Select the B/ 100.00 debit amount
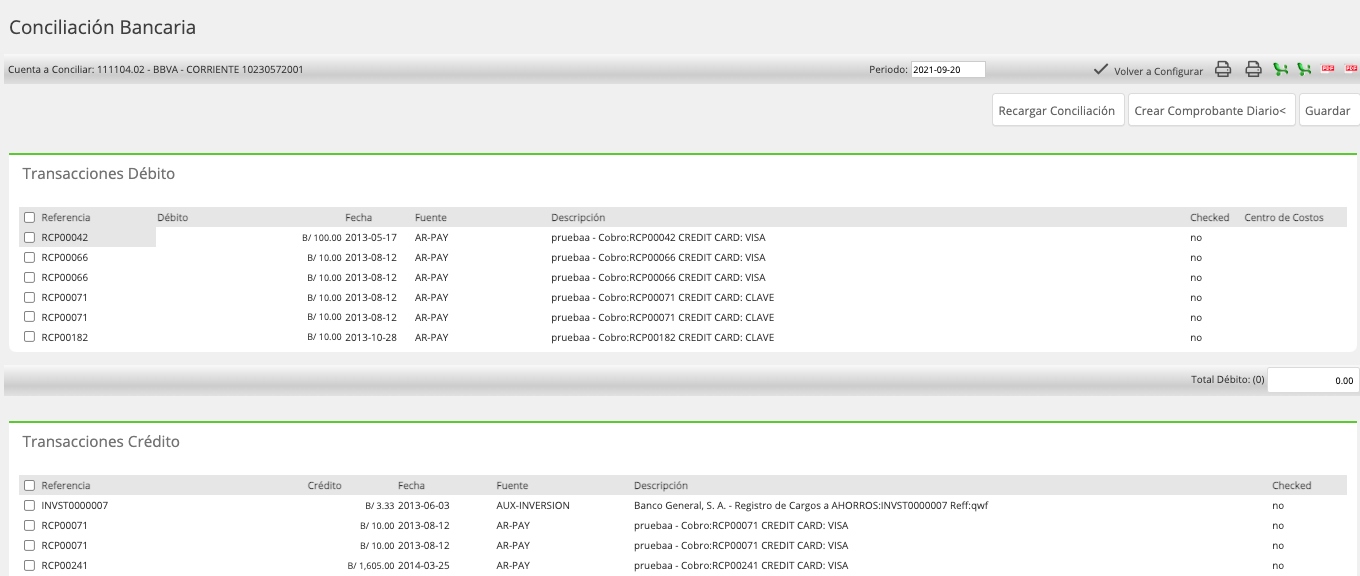Screen dimensions: 1360x576 click(321, 238)
